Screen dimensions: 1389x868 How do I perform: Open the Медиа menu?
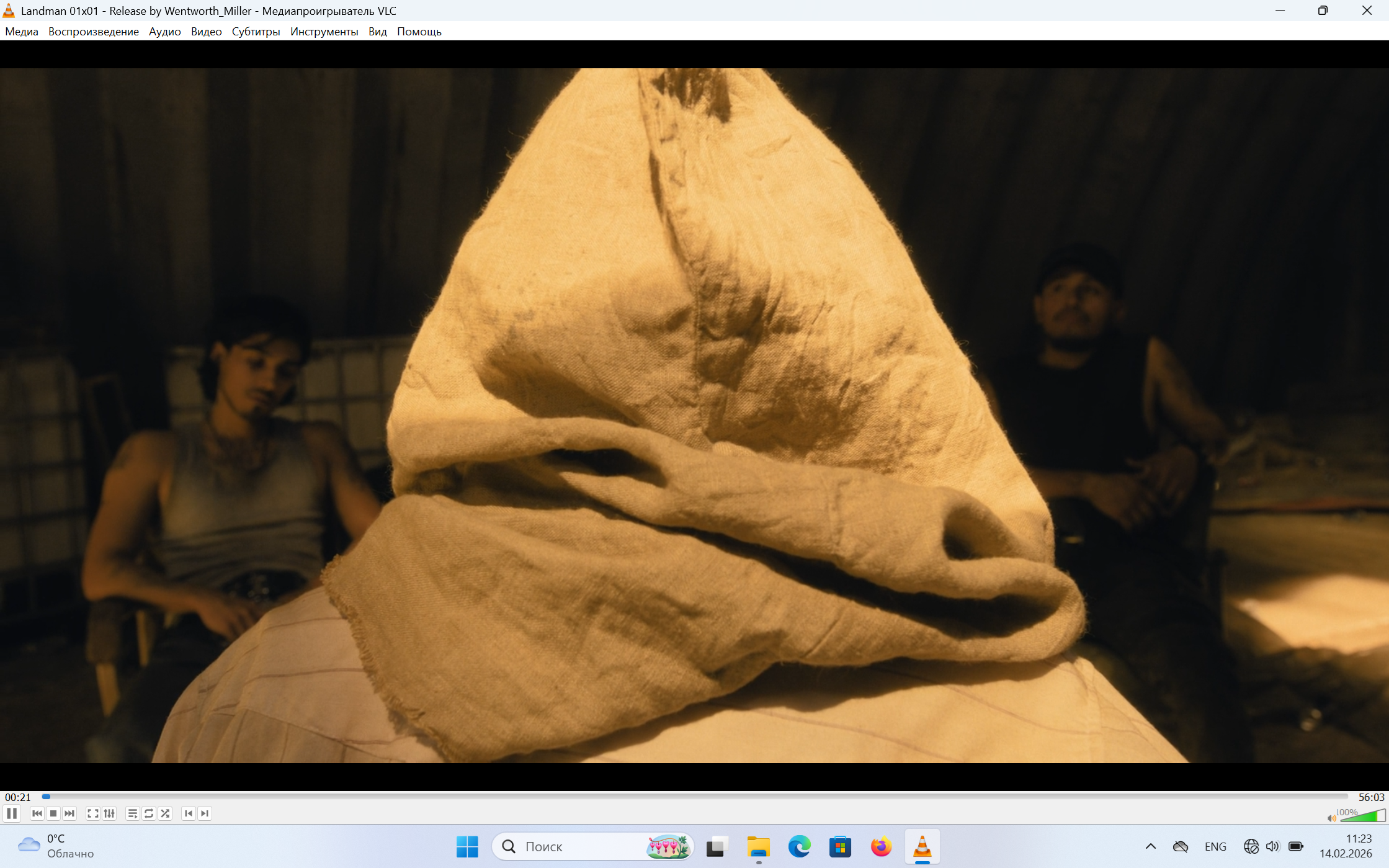(x=22, y=32)
